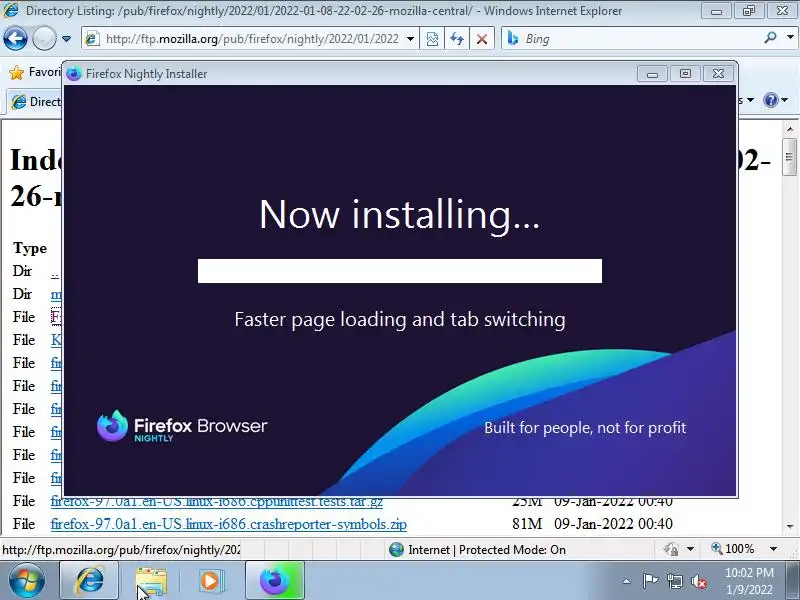This screenshot has height=600, width=800.
Task: Select the Directory Listing browser tab
Action: [35, 102]
